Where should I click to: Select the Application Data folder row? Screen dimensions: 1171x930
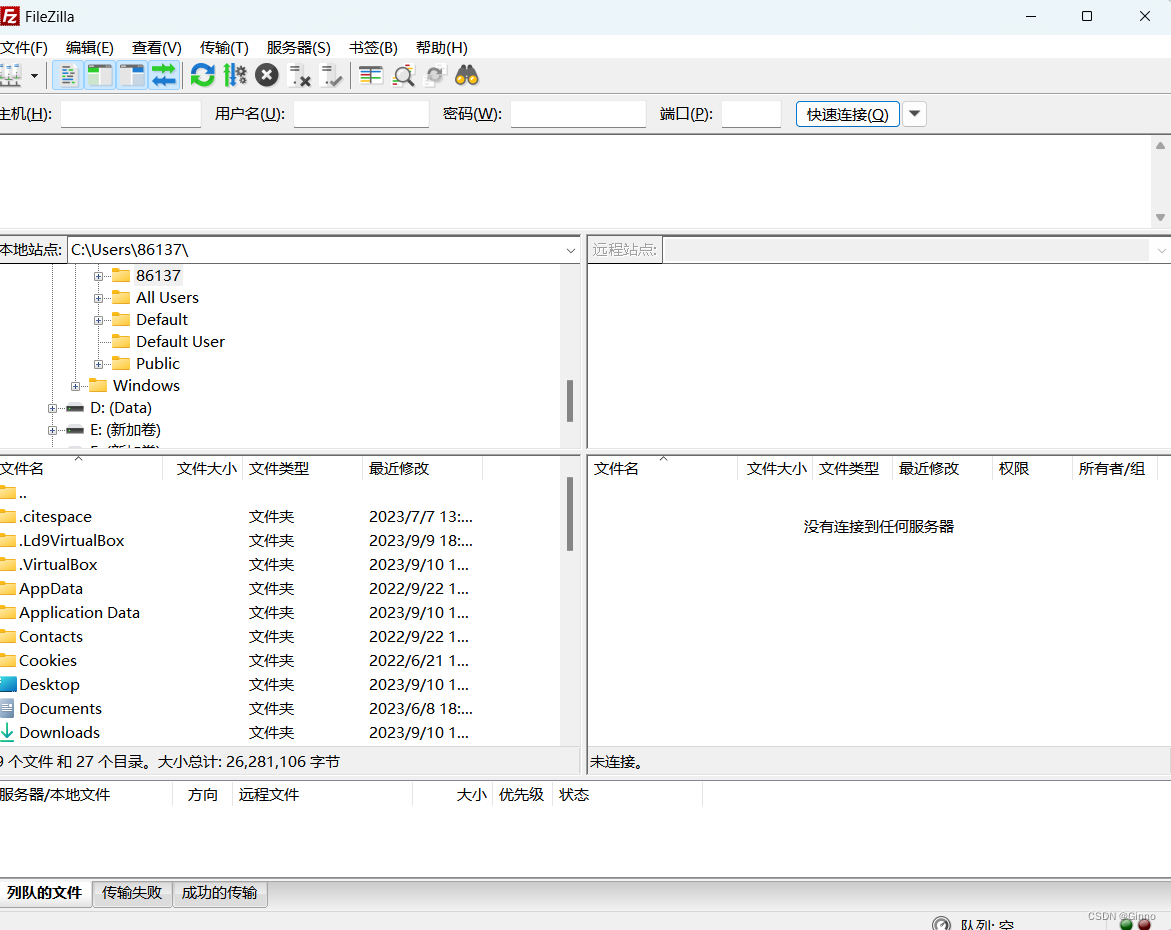(279, 613)
